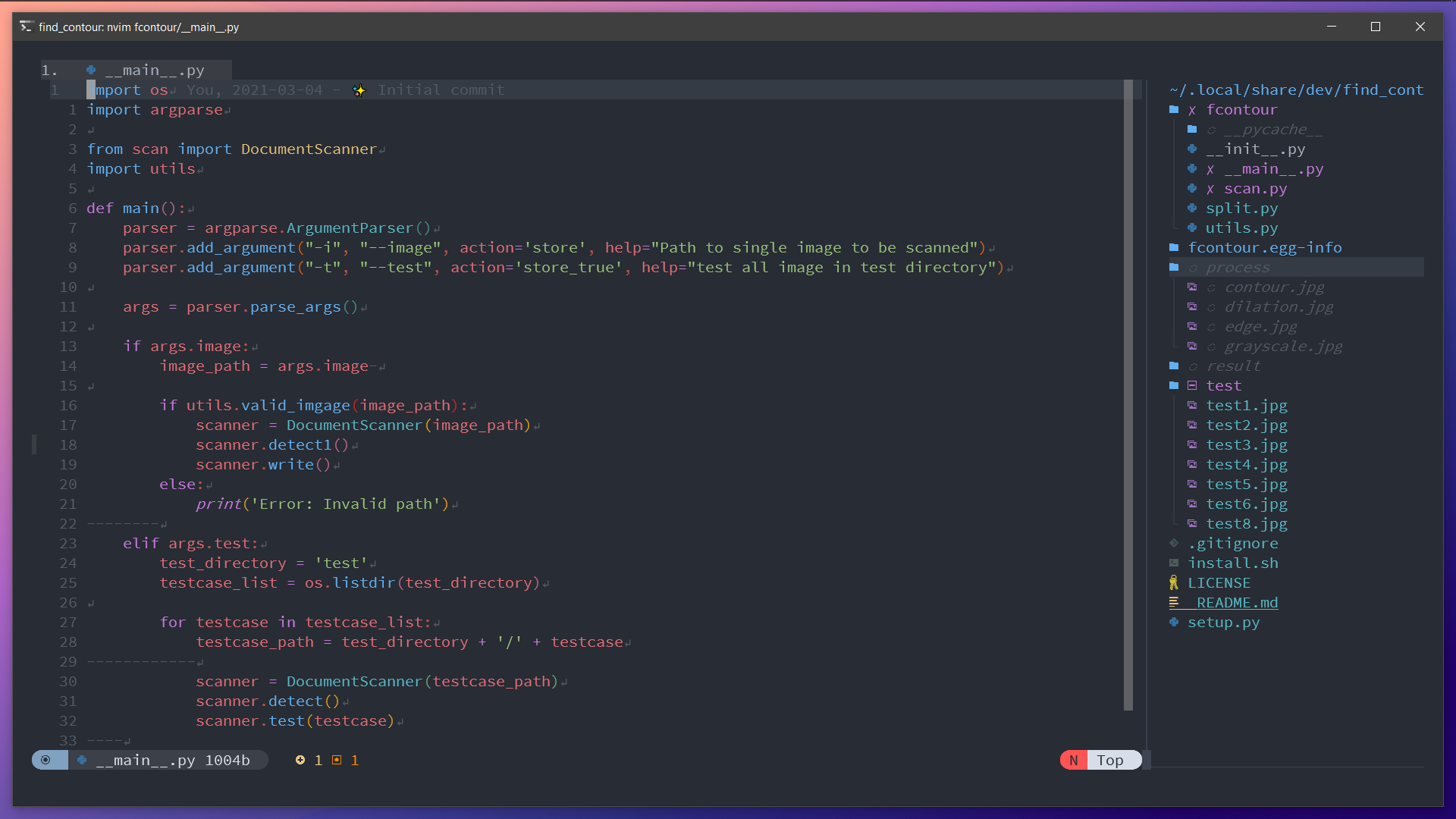Click the Top position indicator in statusline
1456x819 pixels.
point(1109,760)
